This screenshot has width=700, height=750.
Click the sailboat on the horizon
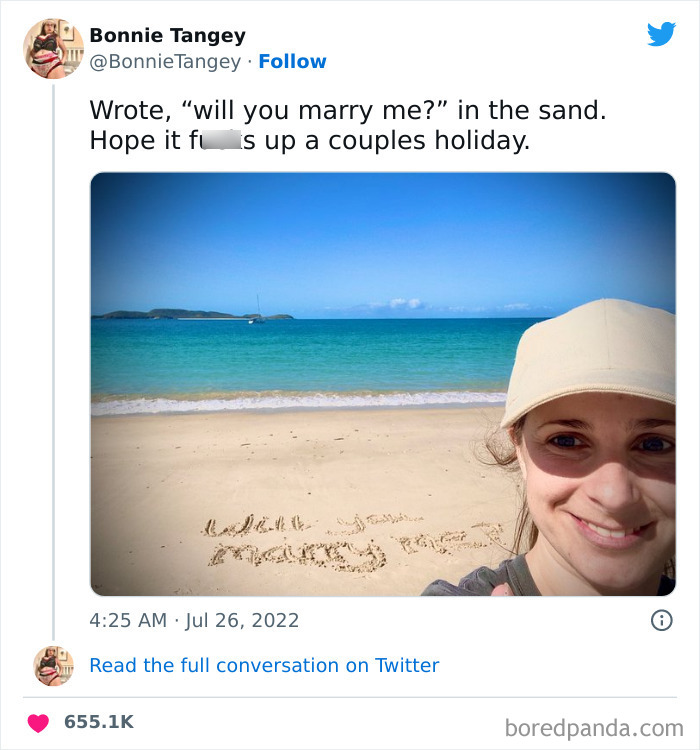coord(257,311)
